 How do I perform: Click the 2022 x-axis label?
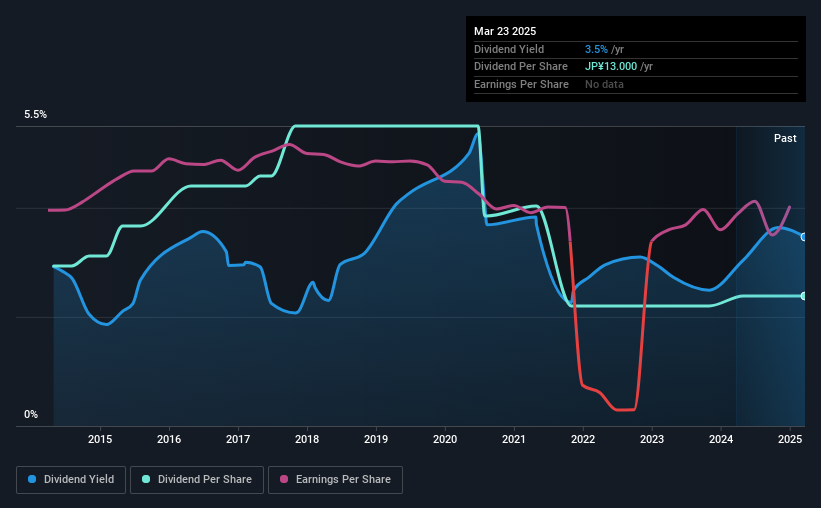(583, 439)
